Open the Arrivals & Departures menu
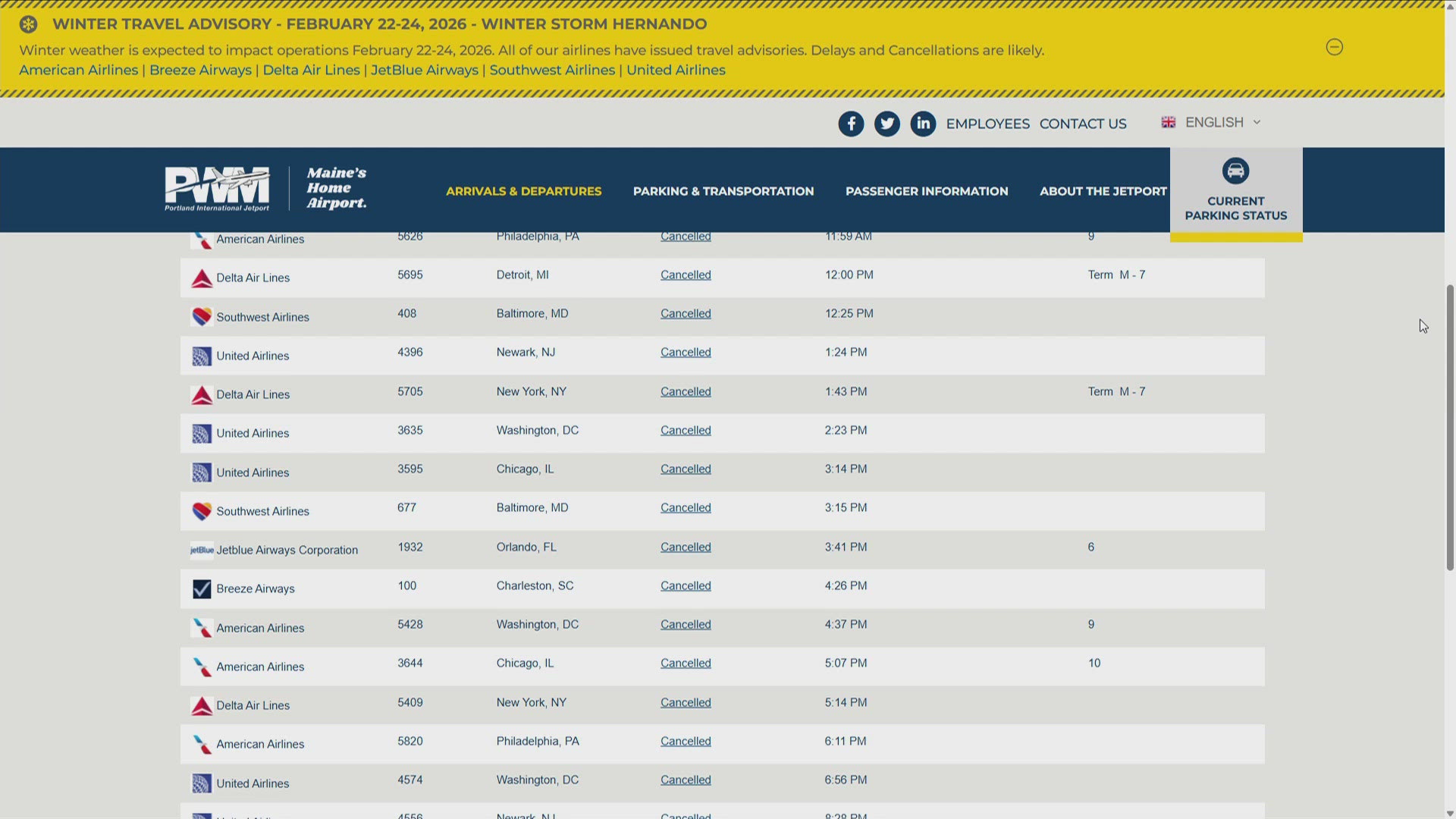Image resolution: width=1456 pixels, height=819 pixels. click(x=523, y=191)
